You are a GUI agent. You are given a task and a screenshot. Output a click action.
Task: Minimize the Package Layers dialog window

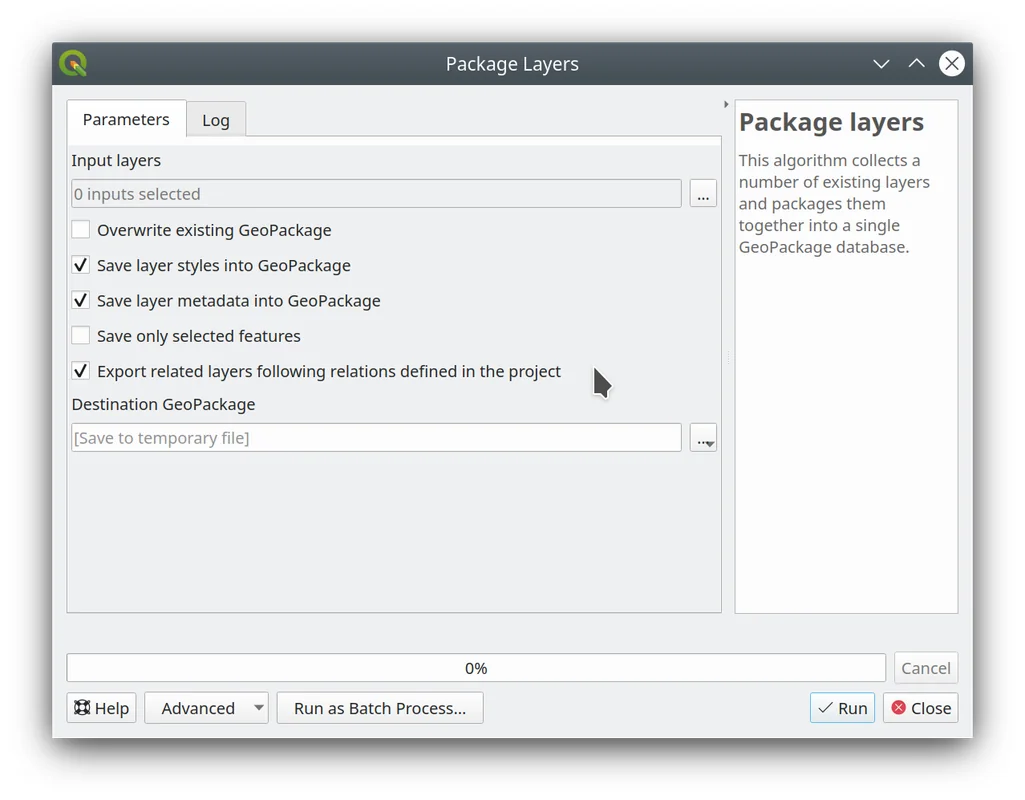[881, 64]
